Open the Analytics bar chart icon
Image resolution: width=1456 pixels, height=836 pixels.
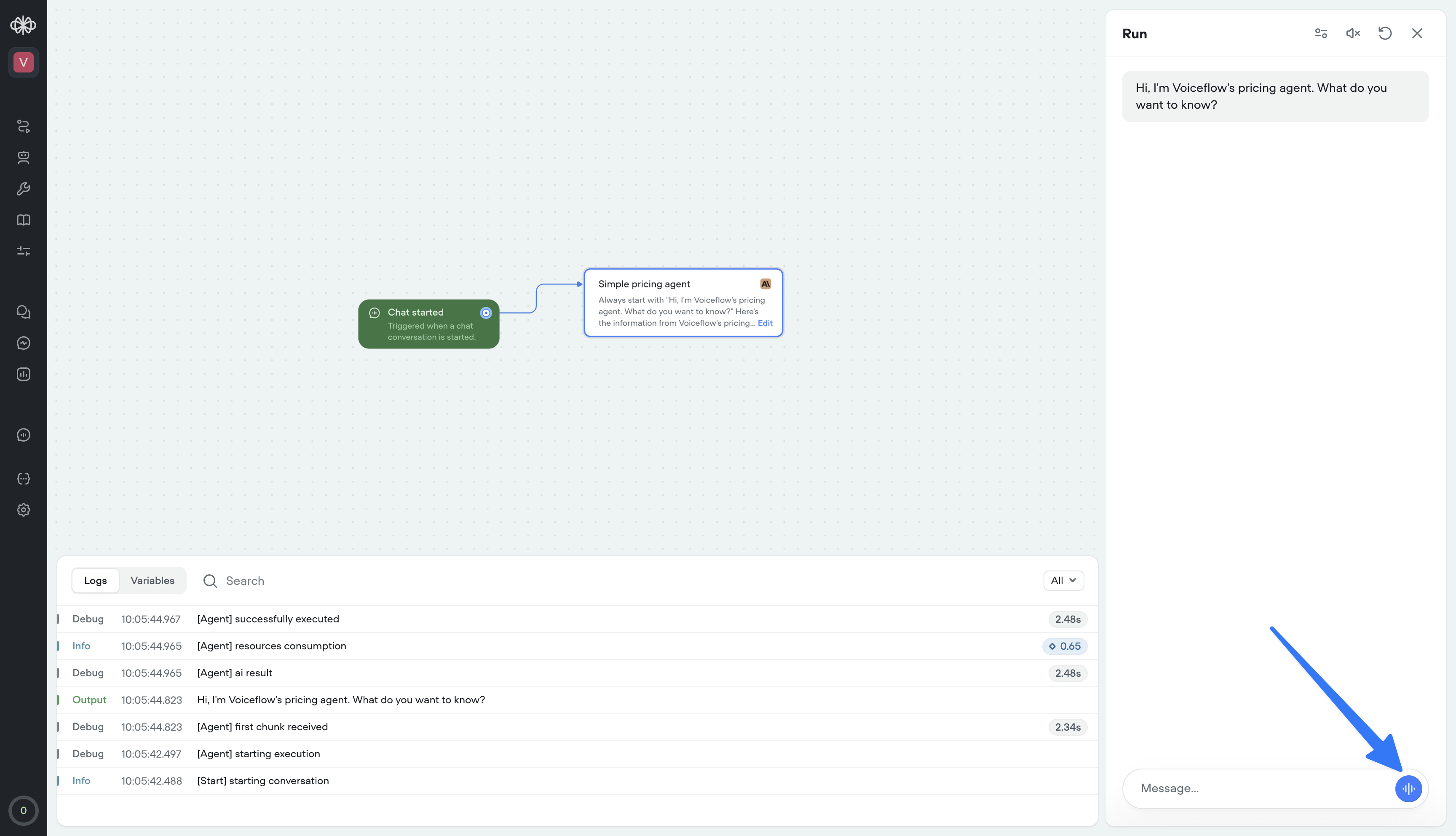click(23, 374)
